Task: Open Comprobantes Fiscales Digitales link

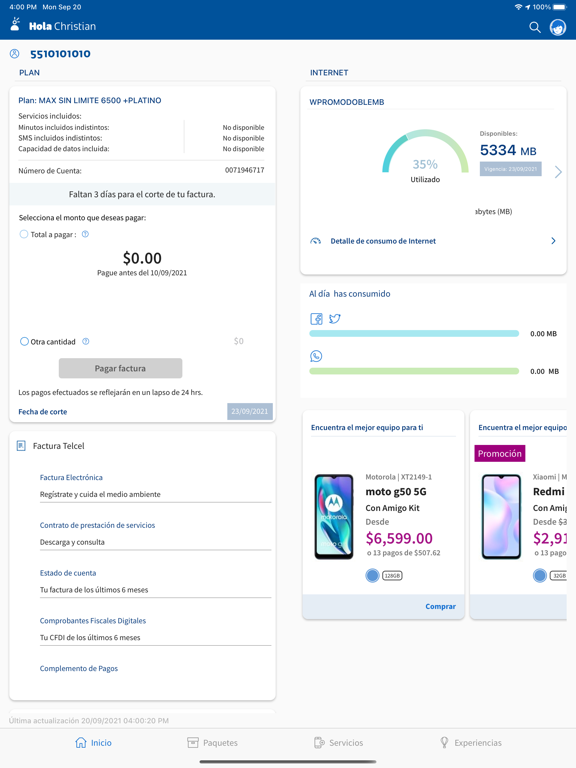Action: (93, 621)
